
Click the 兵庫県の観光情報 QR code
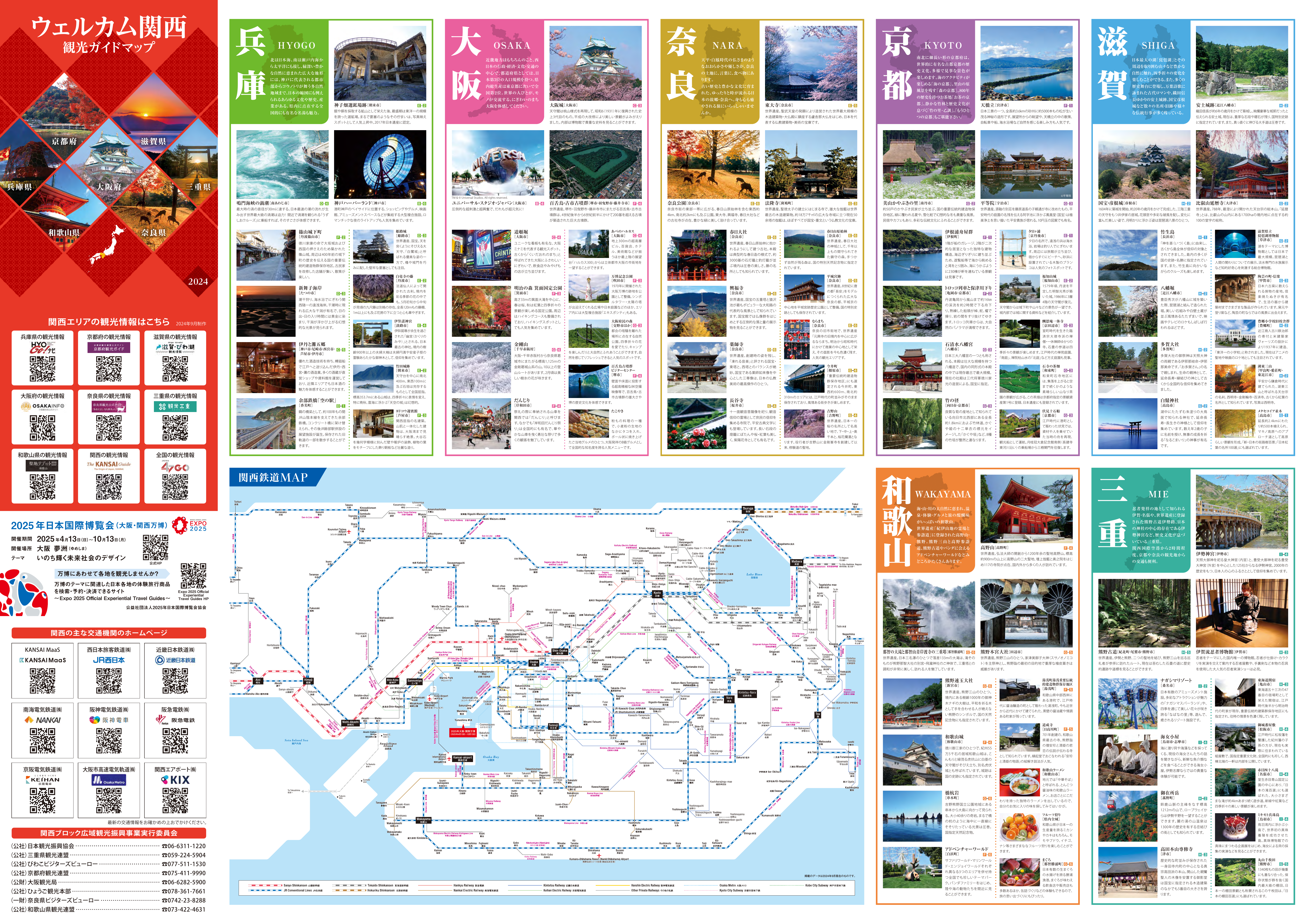coord(43,369)
